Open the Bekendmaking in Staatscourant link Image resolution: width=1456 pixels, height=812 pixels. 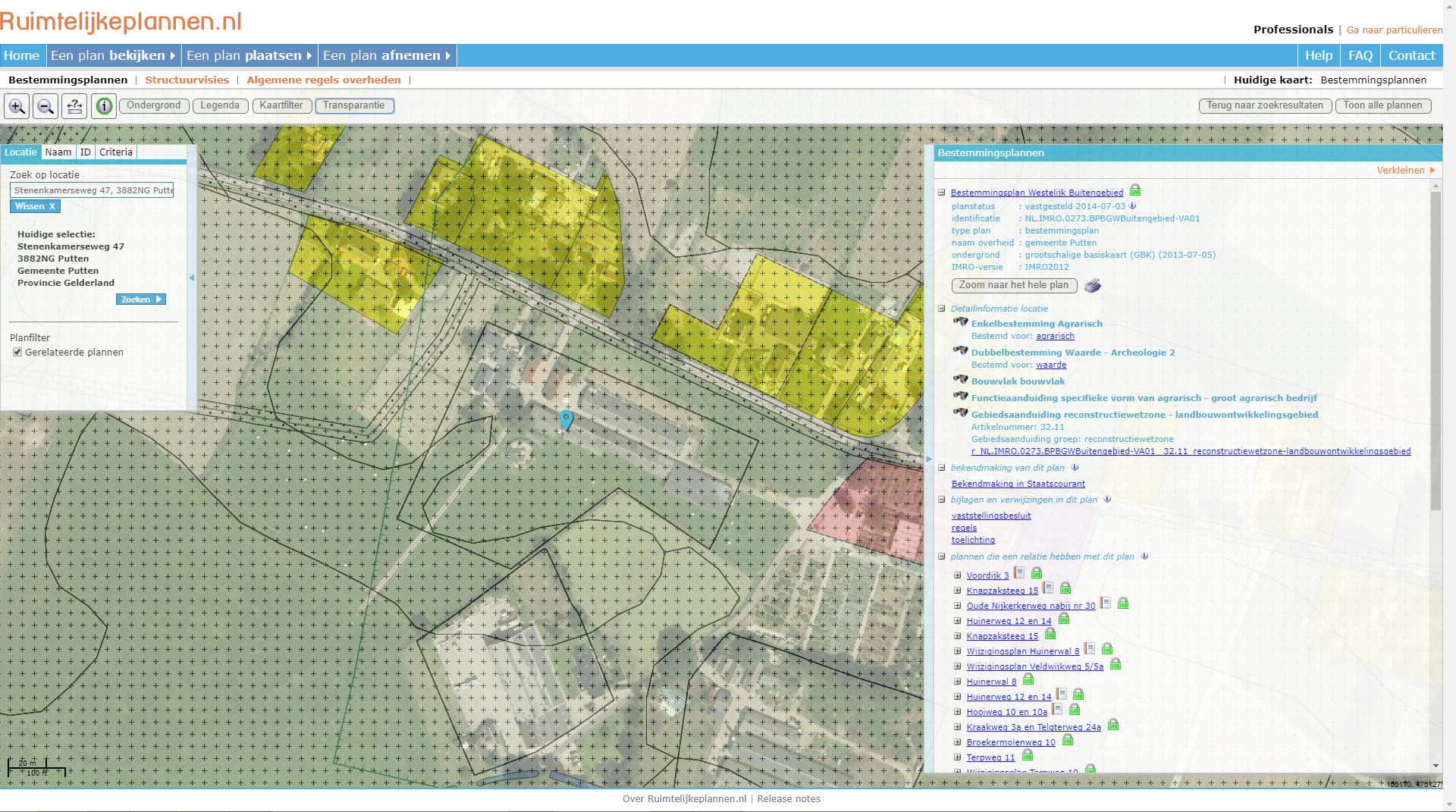1018,484
